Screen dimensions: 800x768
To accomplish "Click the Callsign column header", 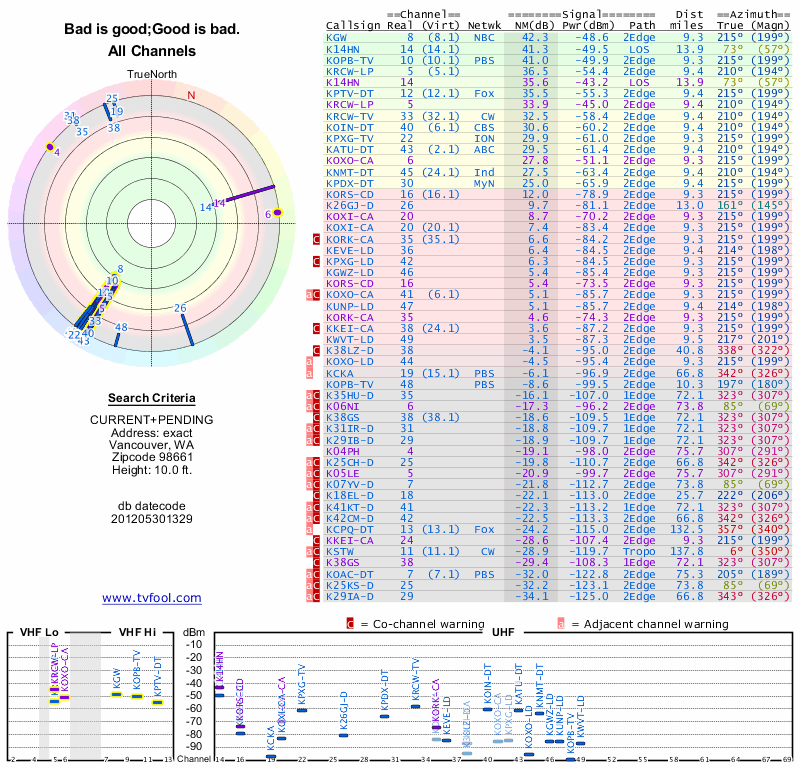I will [353, 26].
